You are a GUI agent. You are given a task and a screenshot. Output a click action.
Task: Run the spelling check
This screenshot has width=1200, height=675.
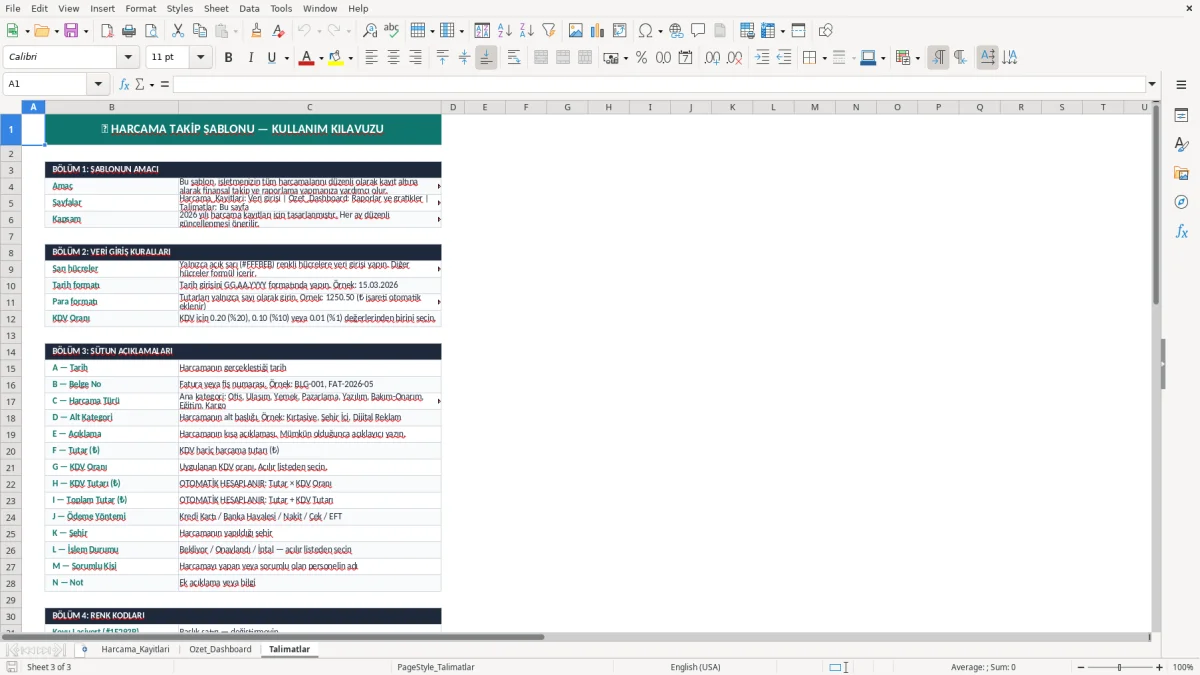(391, 31)
